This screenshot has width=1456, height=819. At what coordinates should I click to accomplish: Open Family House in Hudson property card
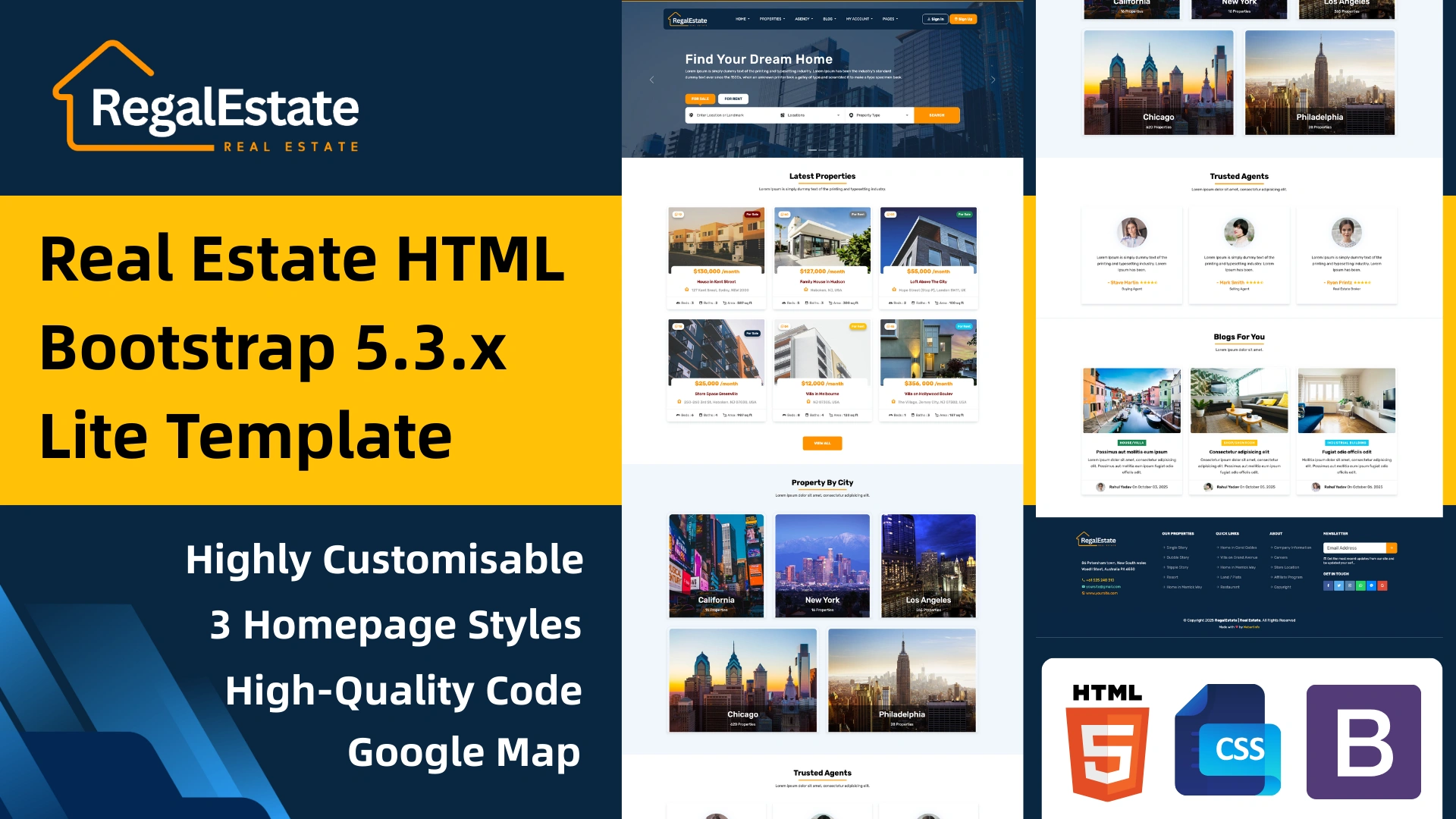point(822,258)
